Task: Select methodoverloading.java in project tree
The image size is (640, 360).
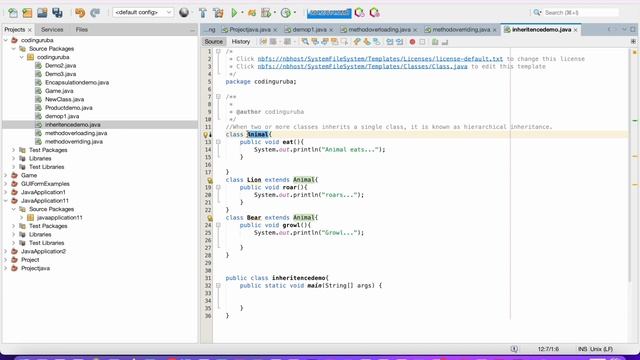Action: pos(76,133)
